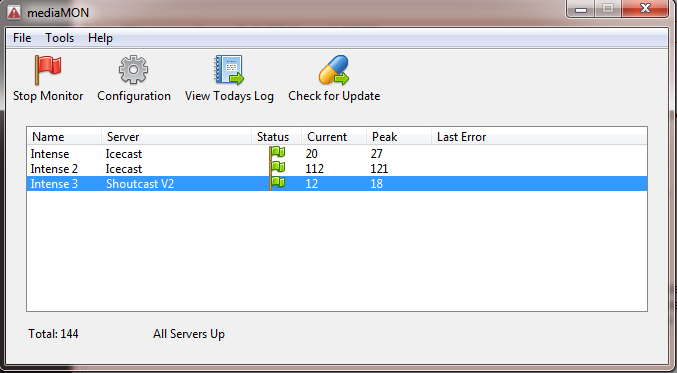Click the Check for Update label

click(334, 96)
